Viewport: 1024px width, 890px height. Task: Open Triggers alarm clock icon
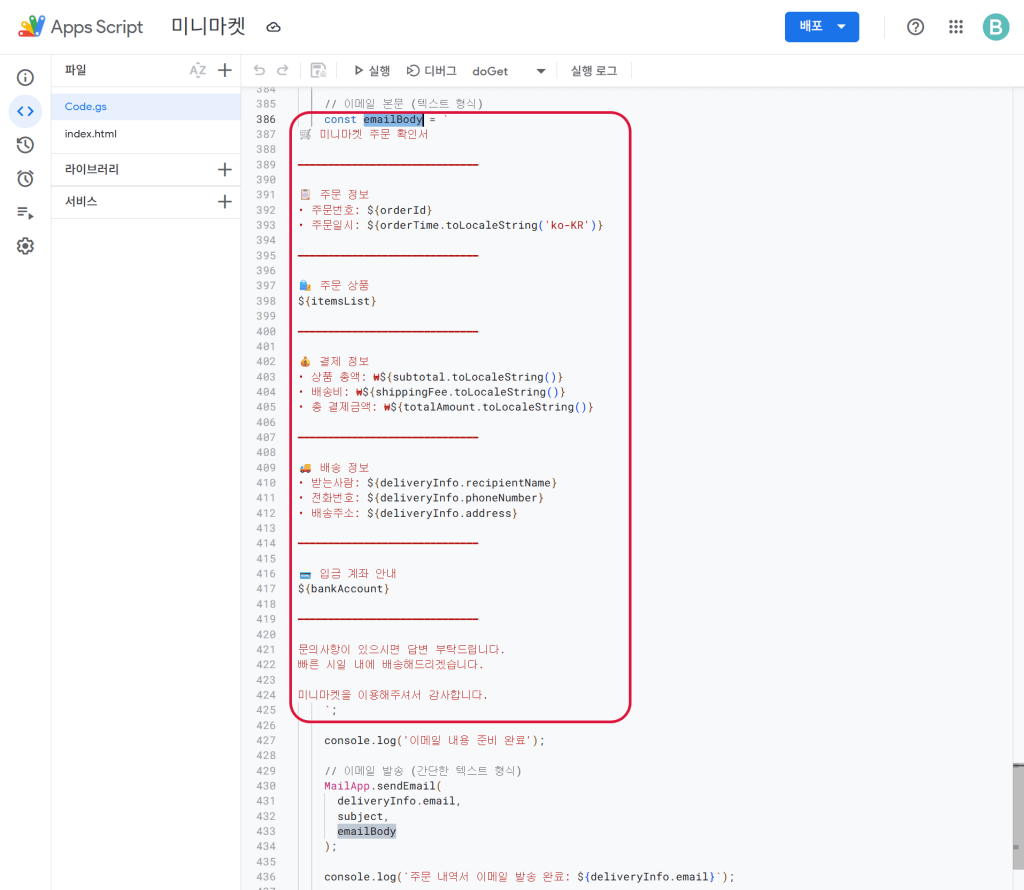25,179
